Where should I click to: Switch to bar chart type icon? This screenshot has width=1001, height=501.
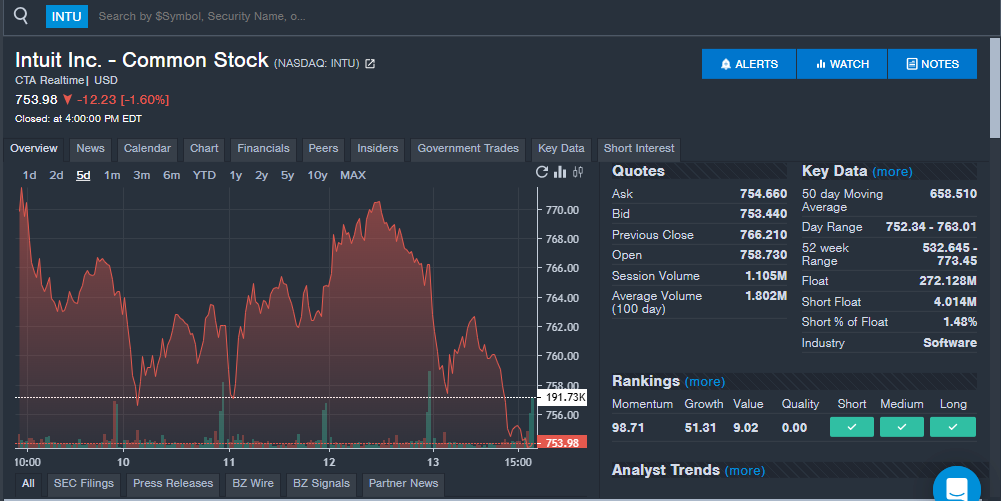(561, 172)
